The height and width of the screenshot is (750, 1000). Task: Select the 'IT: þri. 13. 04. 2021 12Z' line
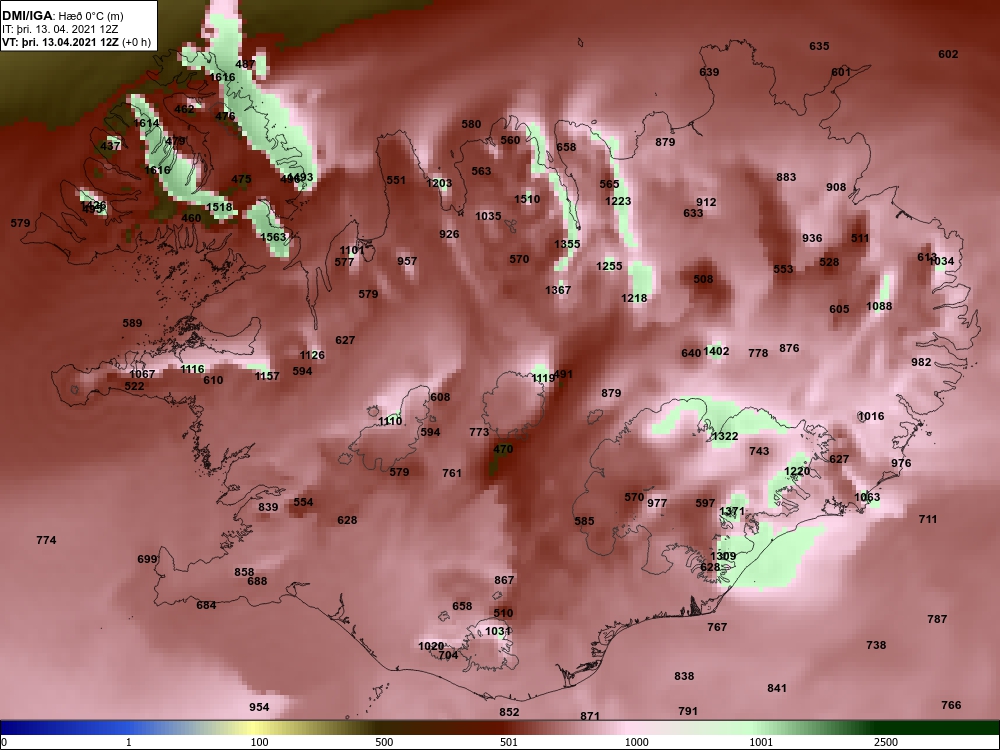coord(60,29)
